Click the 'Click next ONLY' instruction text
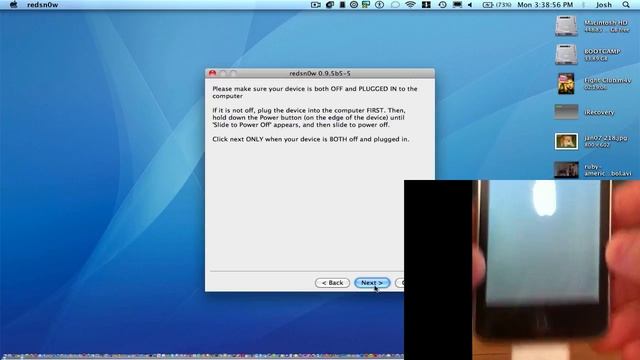The height and width of the screenshot is (360, 640). point(311,139)
